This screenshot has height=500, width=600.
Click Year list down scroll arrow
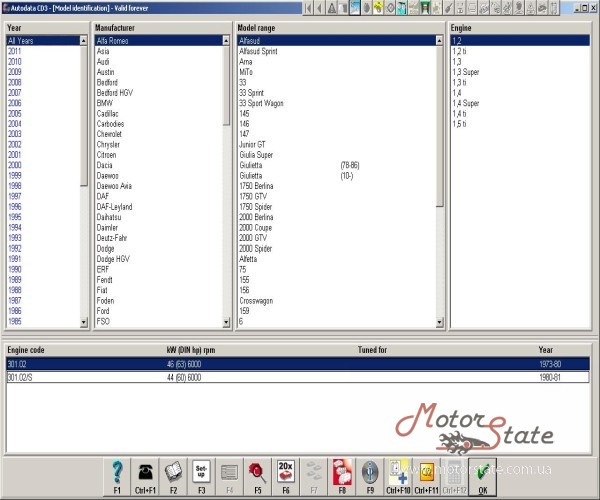click(84, 322)
